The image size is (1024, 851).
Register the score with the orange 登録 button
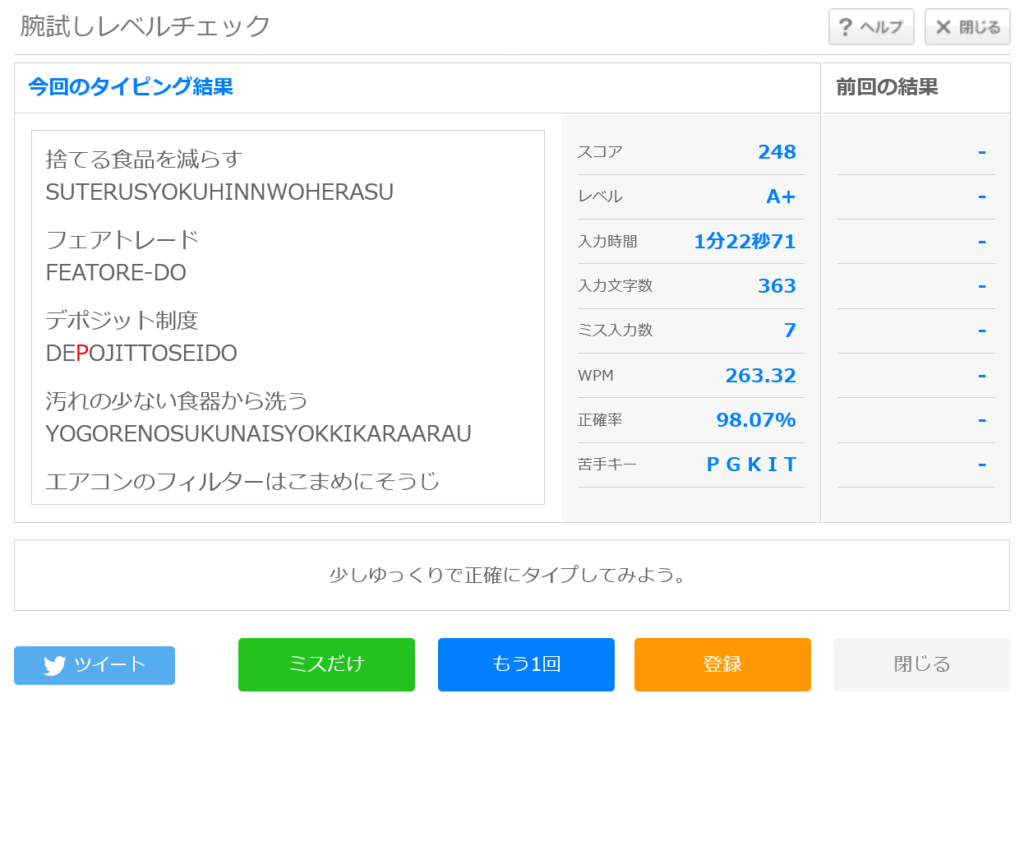coord(722,665)
